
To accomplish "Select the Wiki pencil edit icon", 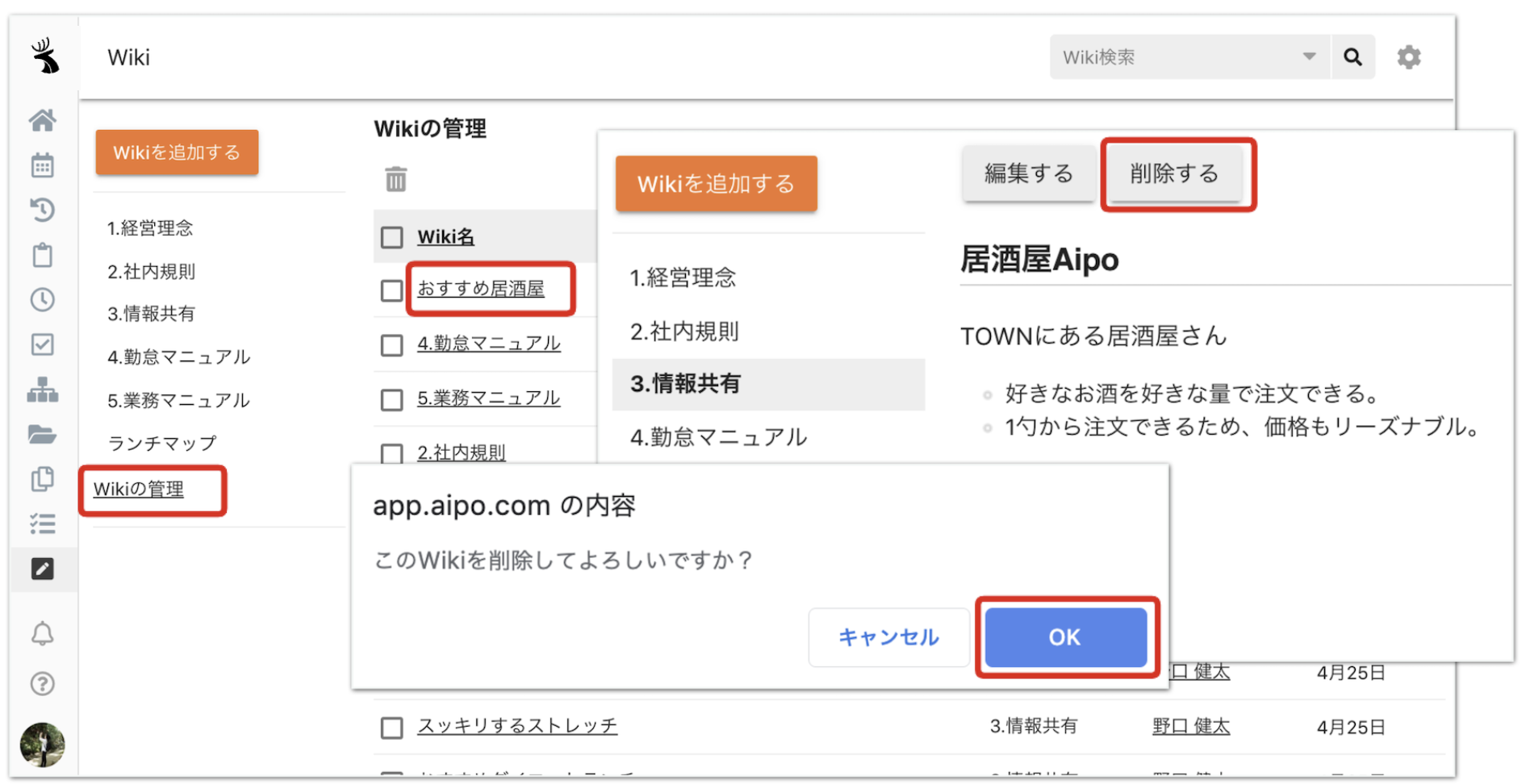I will (x=43, y=569).
